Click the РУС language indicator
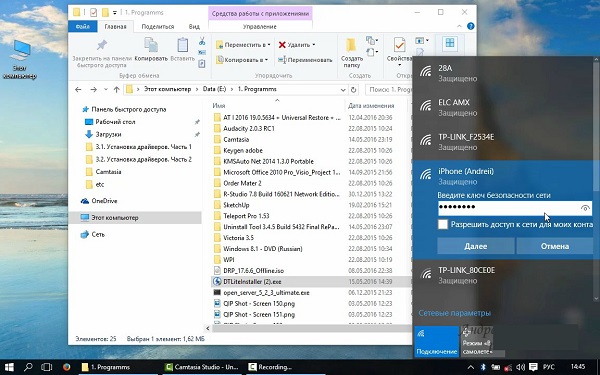 point(548,367)
